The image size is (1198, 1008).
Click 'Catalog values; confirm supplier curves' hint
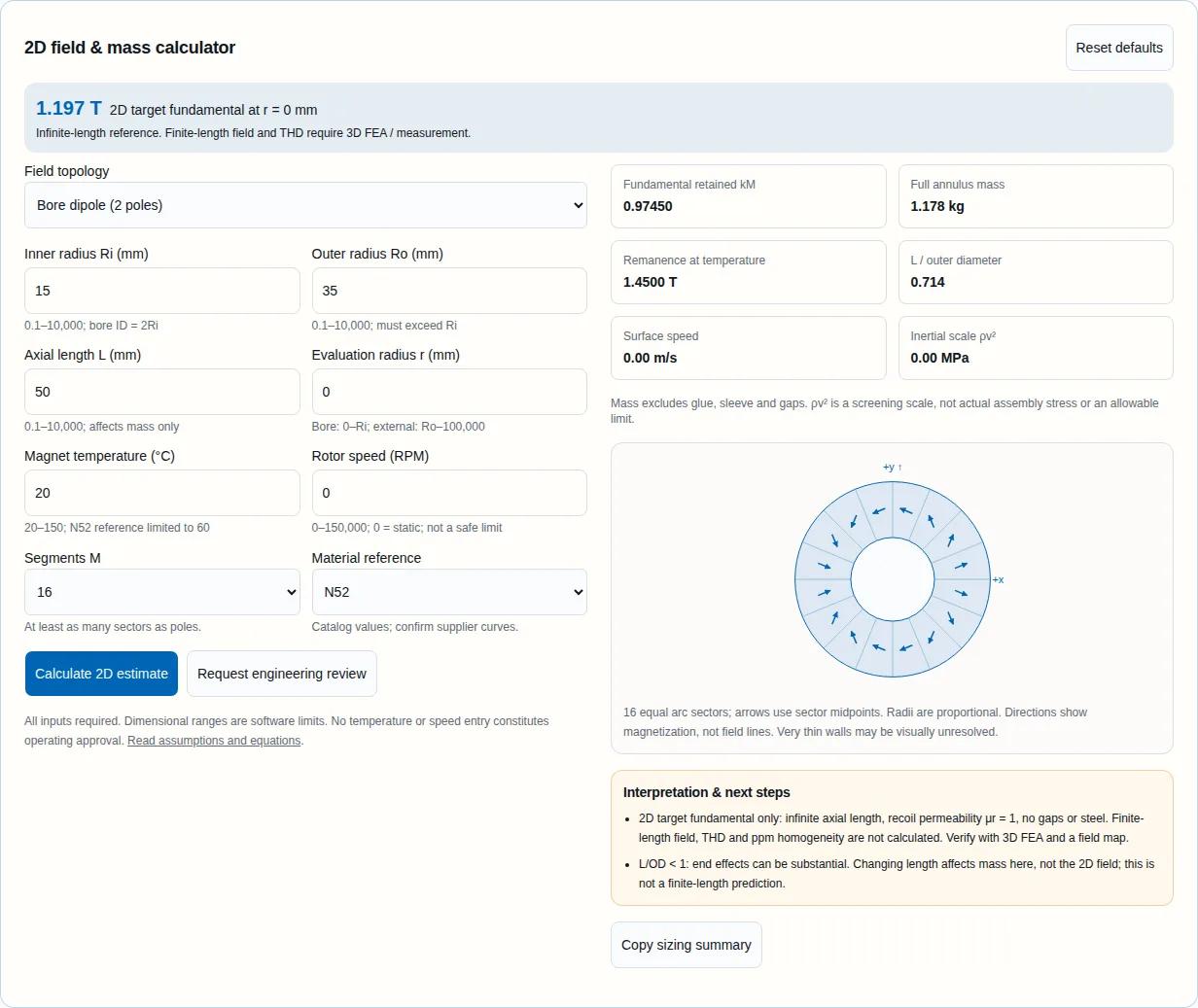(x=415, y=627)
